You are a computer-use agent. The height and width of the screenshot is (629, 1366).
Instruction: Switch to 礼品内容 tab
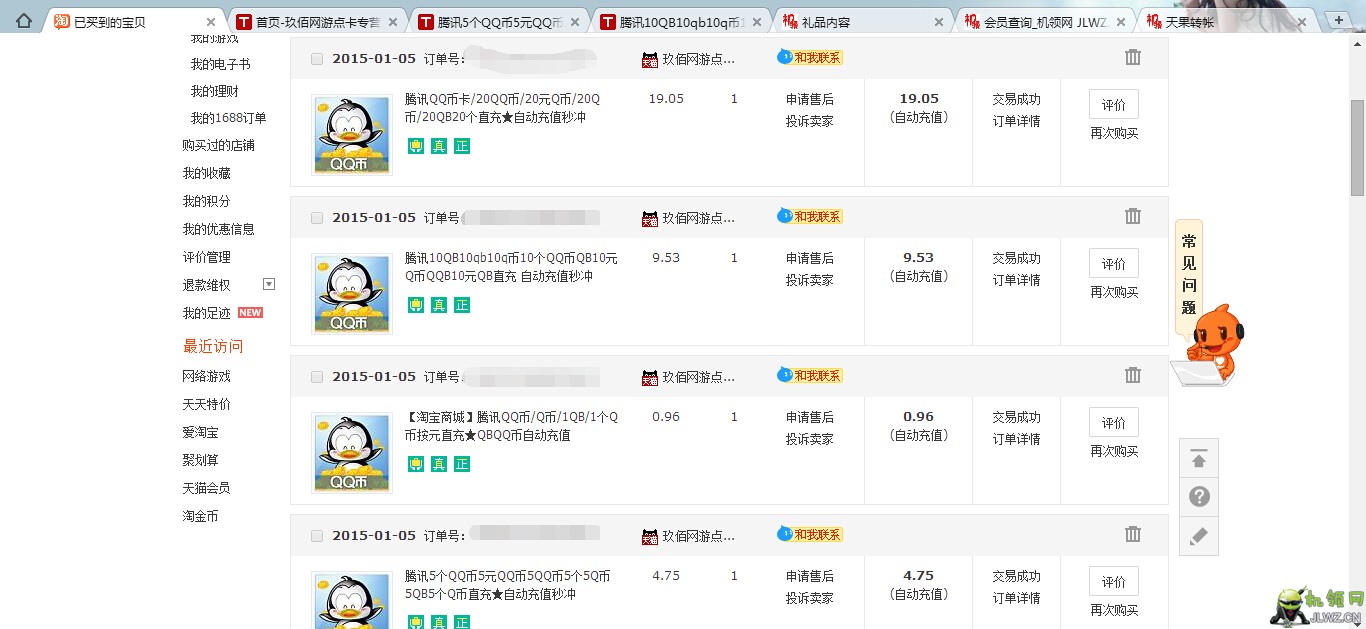864,22
